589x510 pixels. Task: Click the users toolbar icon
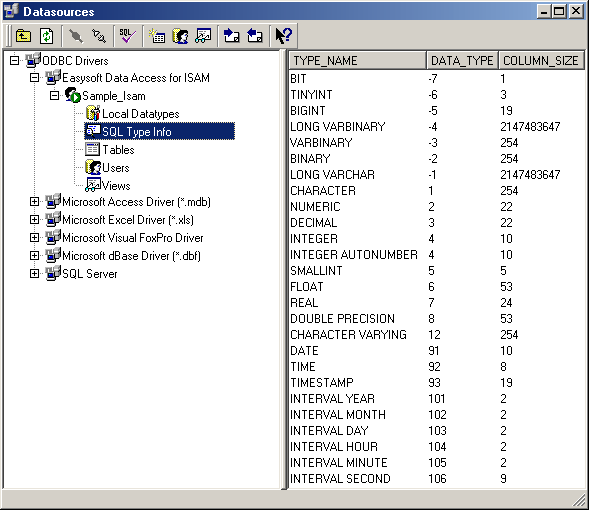coord(180,36)
